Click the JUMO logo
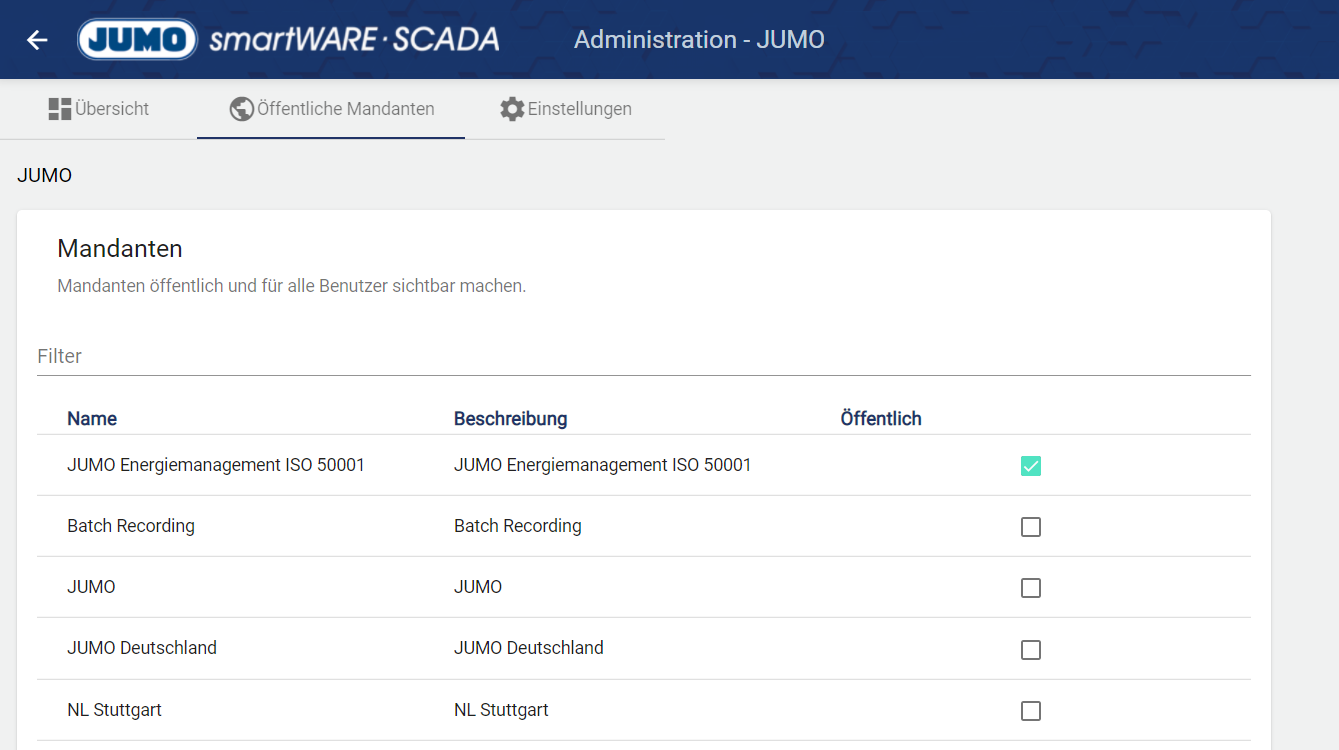Viewport: 1339px width, 750px height. 137,40
